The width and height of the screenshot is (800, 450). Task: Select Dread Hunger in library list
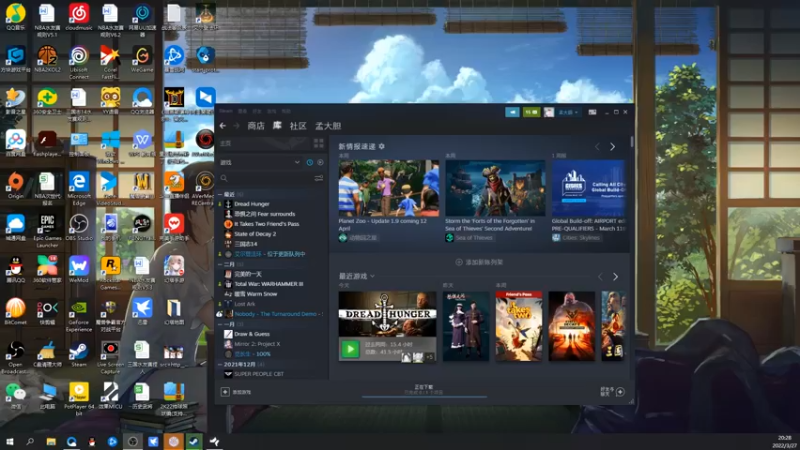(251, 204)
